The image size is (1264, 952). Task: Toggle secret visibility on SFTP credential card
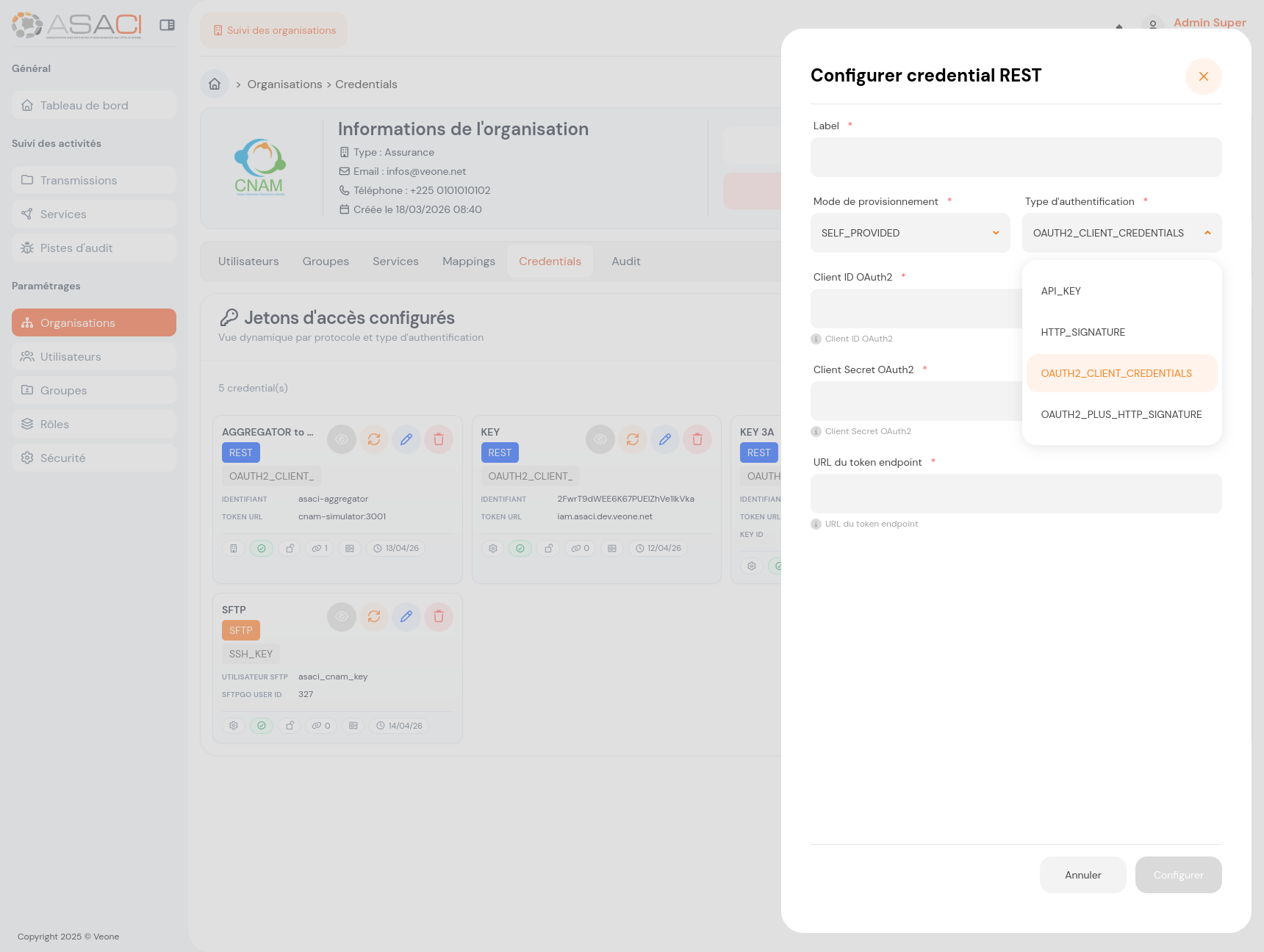pos(341,617)
